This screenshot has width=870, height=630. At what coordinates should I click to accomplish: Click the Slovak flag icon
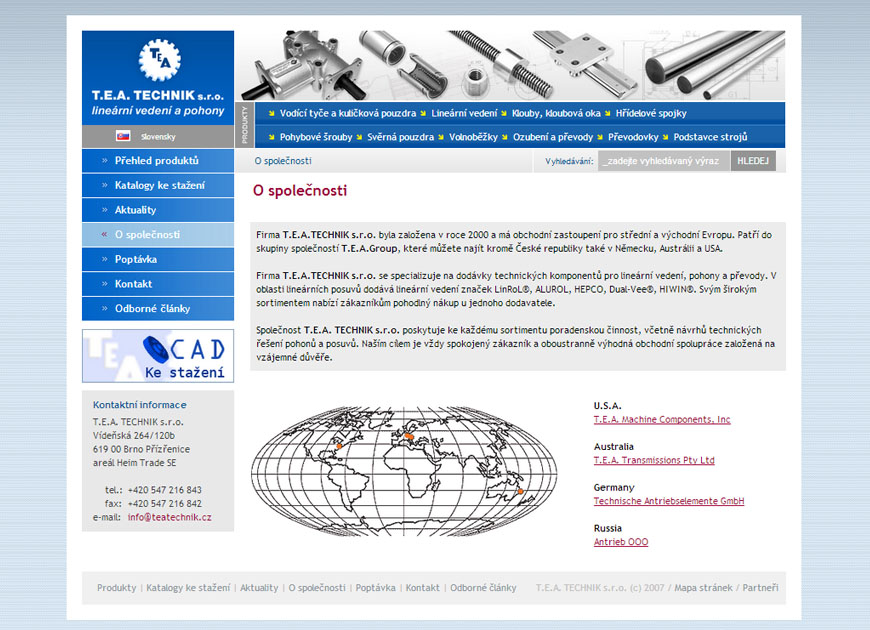(x=123, y=136)
